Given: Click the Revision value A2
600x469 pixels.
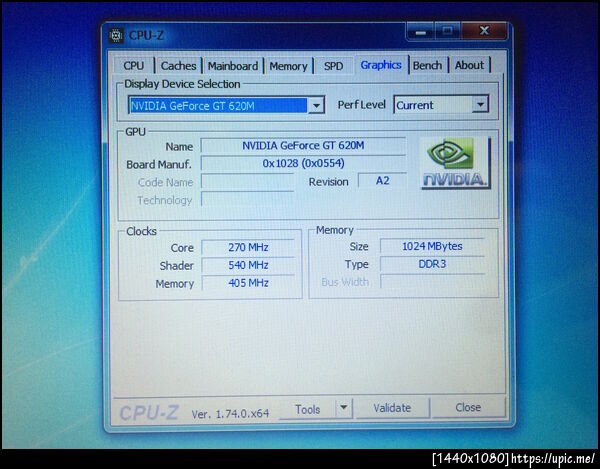Looking at the screenshot, I should point(382,180).
